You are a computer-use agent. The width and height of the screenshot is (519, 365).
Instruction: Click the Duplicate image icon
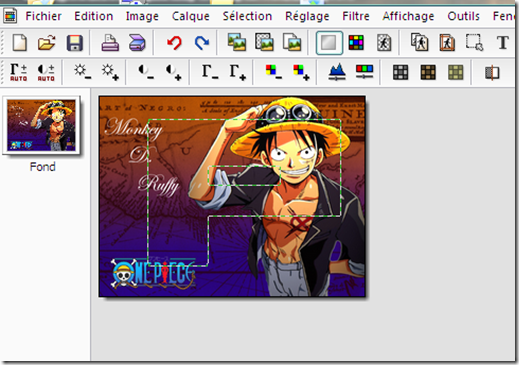[x=292, y=43]
